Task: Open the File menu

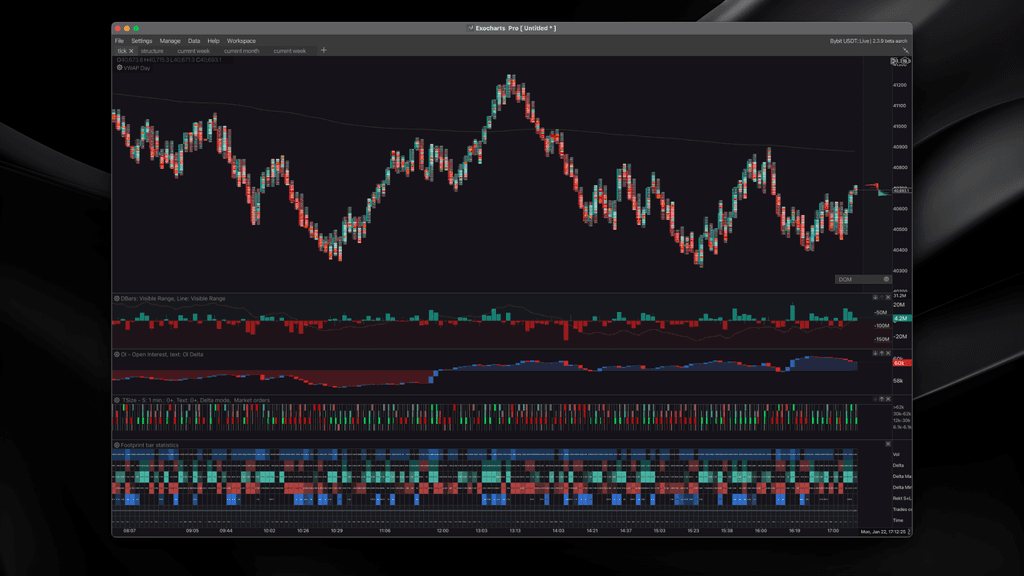Action: pyautogui.click(x=119, y=41)
